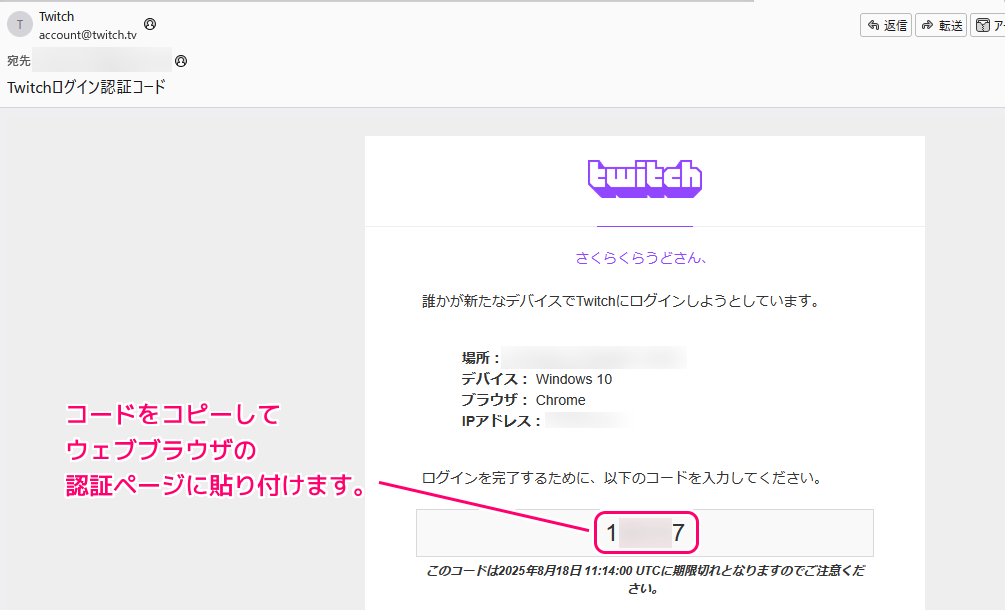The image size is (1005, 610).
Task: Click the device value Windows 10
Action: coord(574,379)
